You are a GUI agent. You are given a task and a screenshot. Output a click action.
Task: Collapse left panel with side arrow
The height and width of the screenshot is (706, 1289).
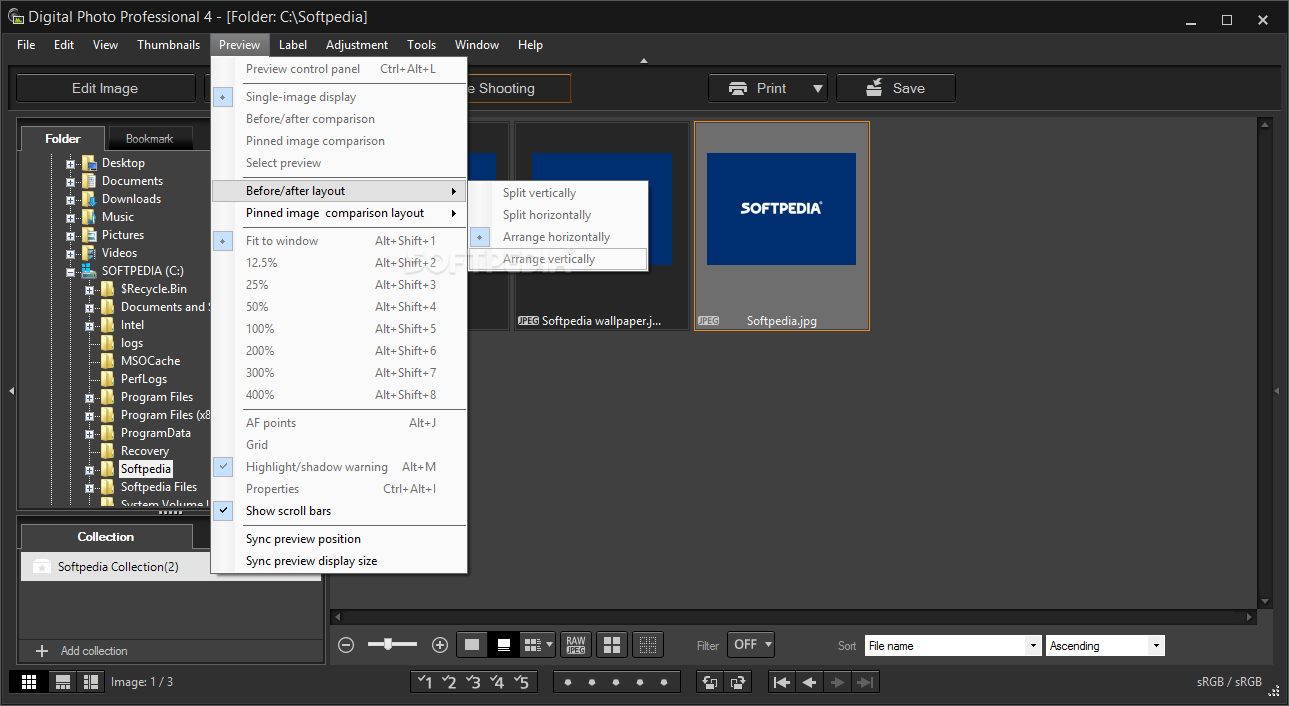coord(10,391)
